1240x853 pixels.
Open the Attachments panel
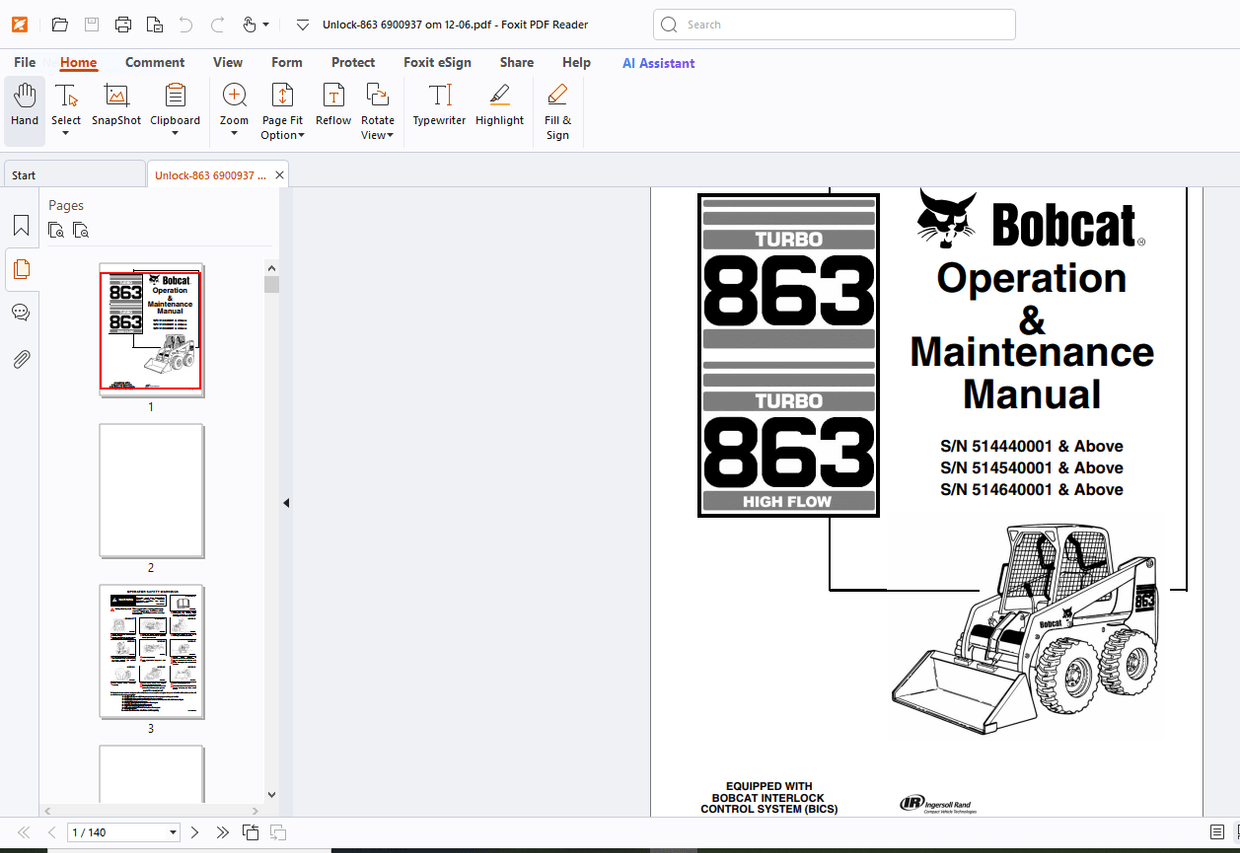(x=21, y=359)
